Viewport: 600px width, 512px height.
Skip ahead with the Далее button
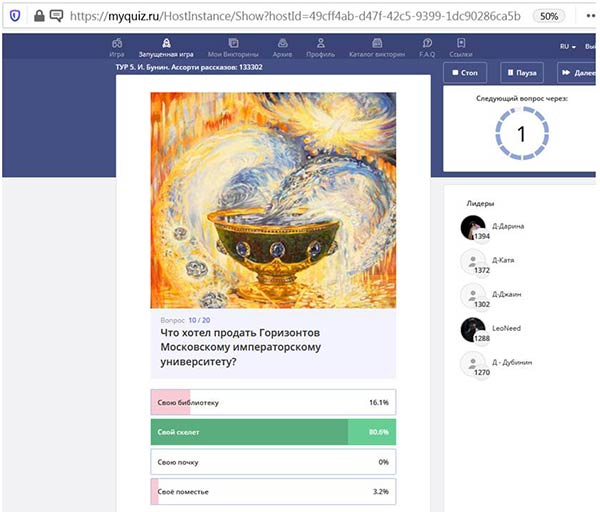577,73
